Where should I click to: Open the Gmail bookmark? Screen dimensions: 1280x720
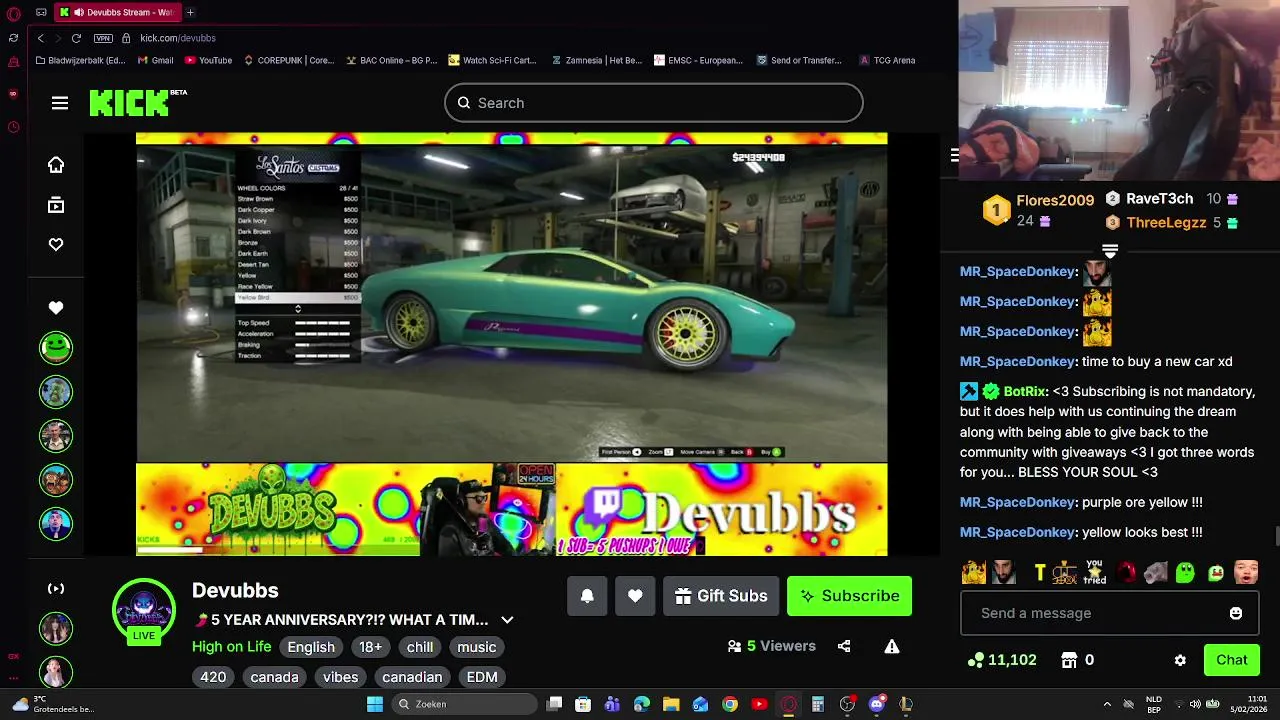click(x=156, y=60)
